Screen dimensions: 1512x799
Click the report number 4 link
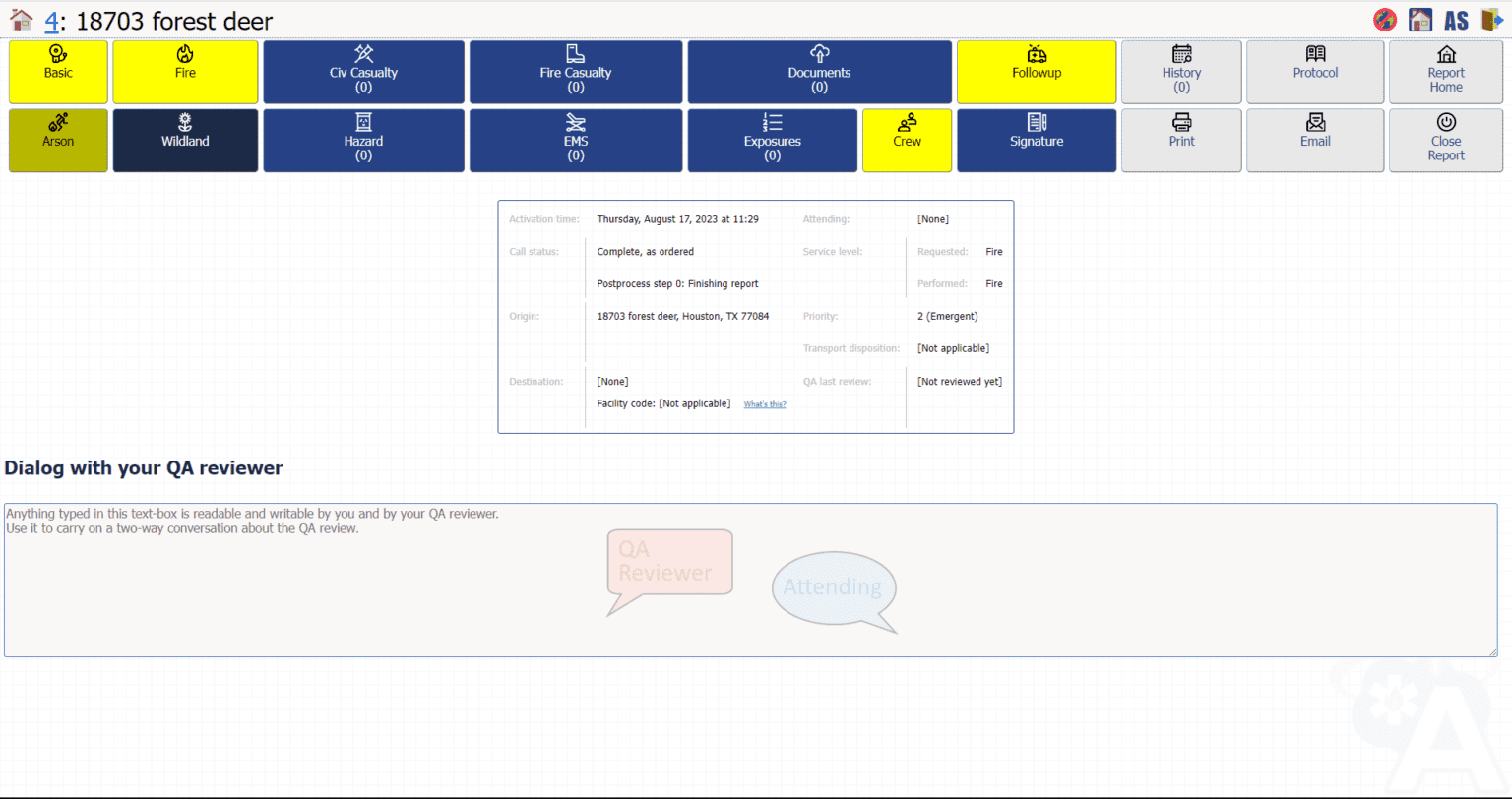click(x=52, y=19)
